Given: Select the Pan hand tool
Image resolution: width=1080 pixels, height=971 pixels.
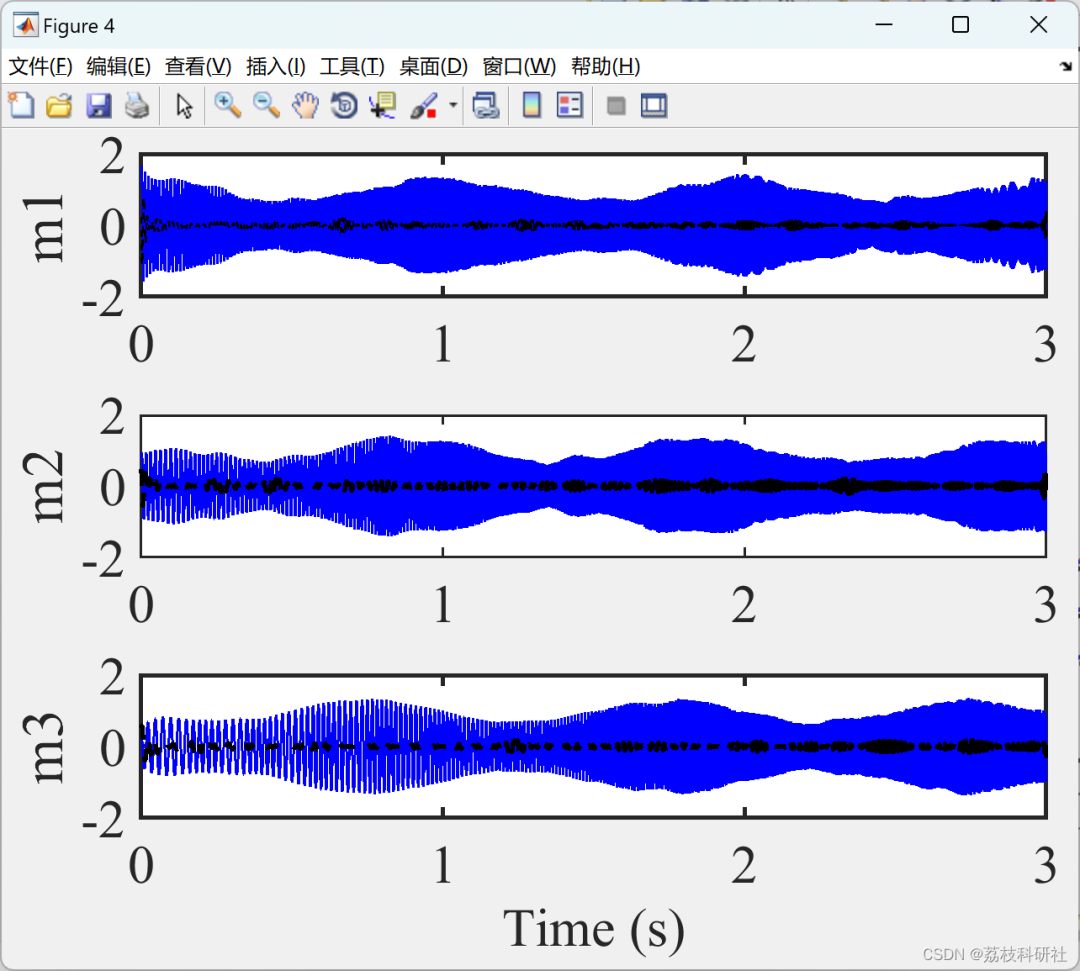Looking at the screenshot, I should point(305,106).
